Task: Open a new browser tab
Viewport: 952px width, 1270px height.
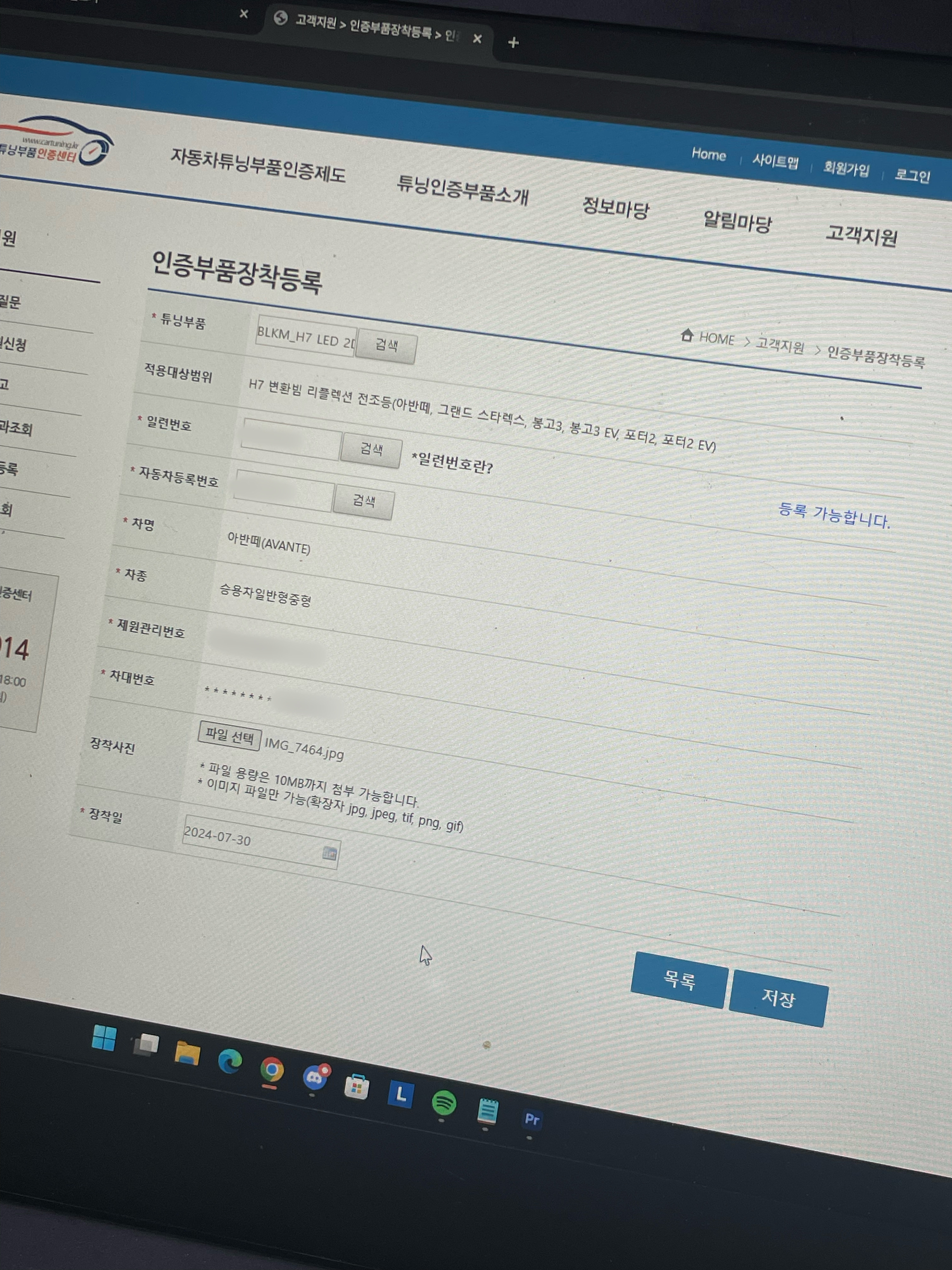Action: pos(513,43)
